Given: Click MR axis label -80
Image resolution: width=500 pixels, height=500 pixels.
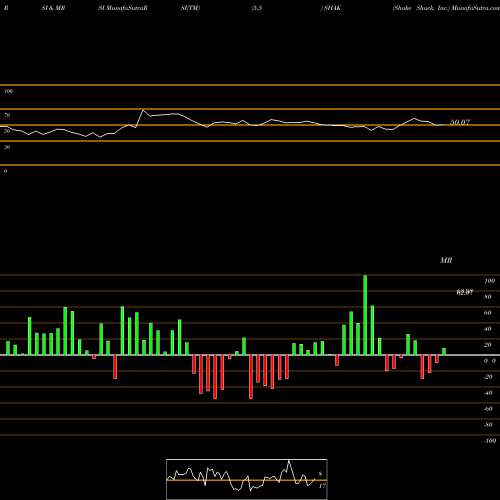Looking at the screenshot, I should coord(488,425).
